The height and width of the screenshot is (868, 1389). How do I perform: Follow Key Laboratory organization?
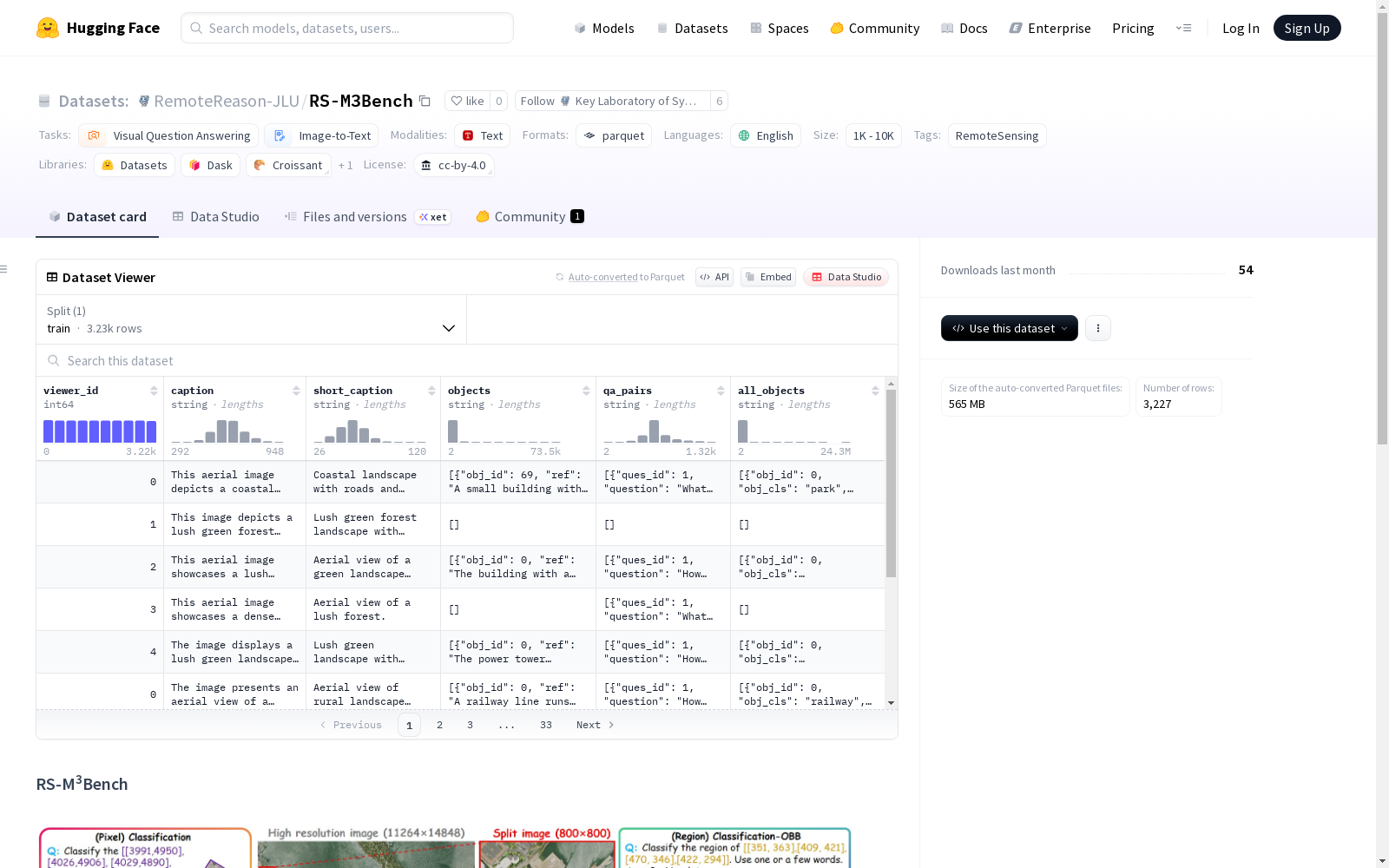(x=612, y=101)
